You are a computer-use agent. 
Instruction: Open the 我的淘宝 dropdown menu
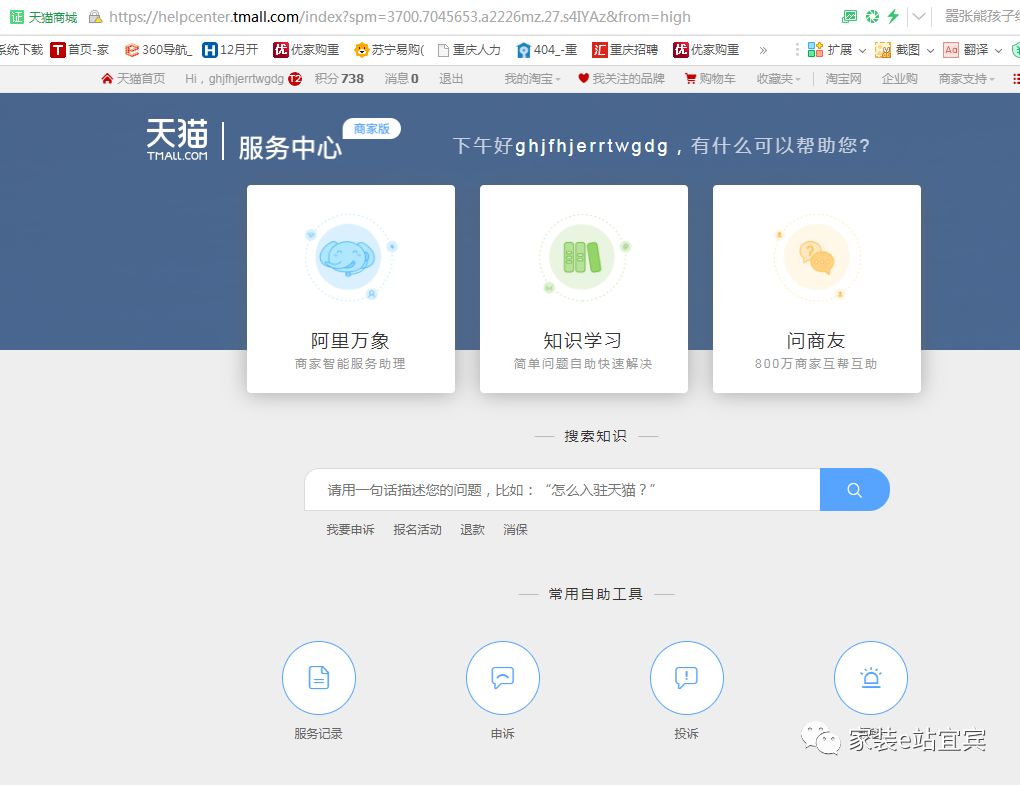pyautogui.click(x=532, y=79)
